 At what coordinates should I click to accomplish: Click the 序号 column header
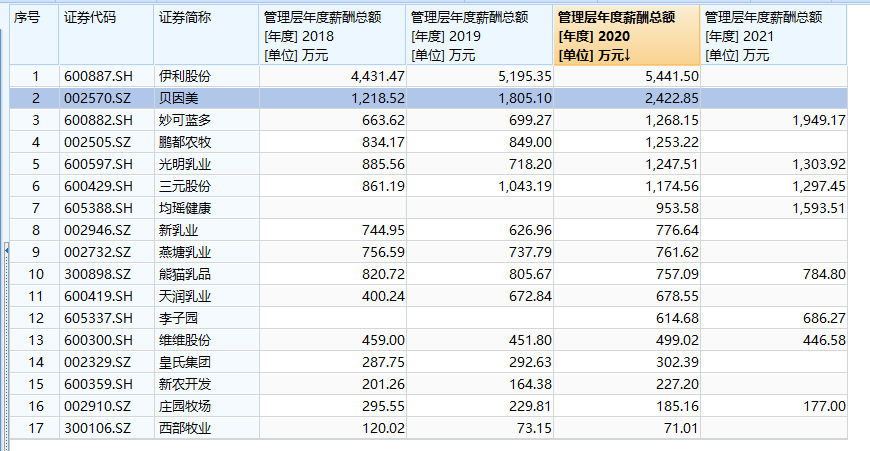[x=34, y=36]
